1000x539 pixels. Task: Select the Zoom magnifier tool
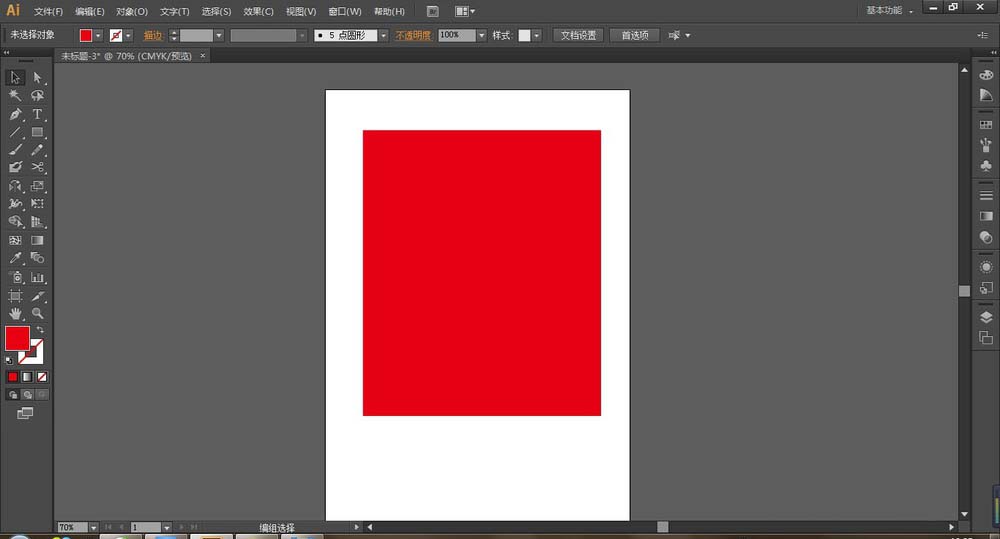point(38,313)
